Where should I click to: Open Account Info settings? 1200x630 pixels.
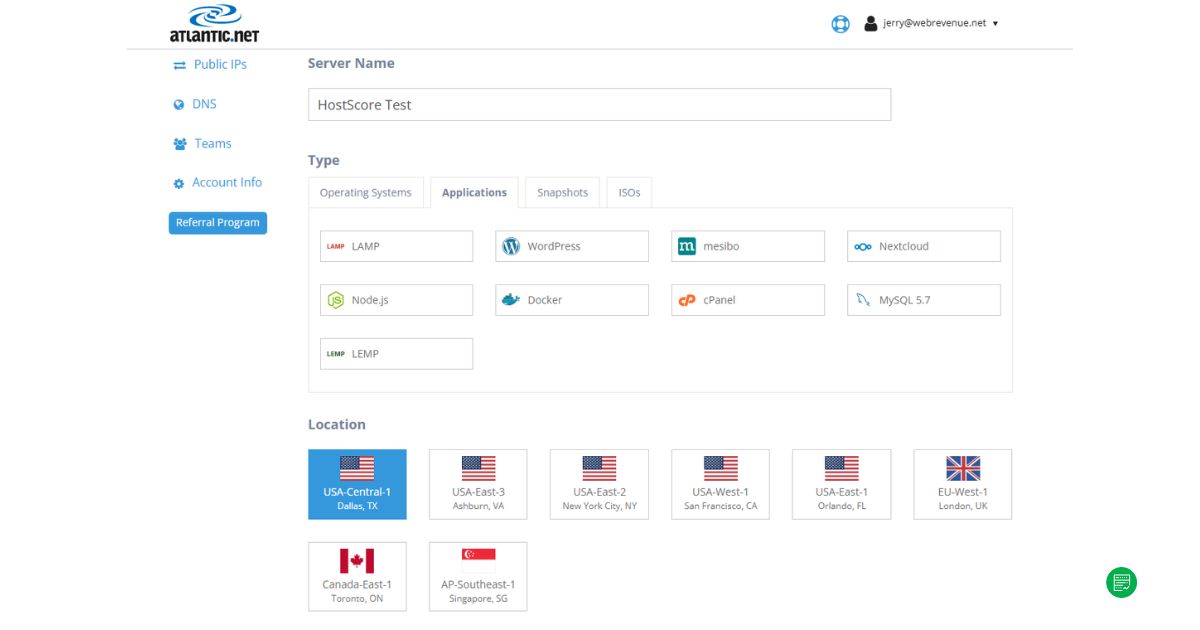click(227, 182)
